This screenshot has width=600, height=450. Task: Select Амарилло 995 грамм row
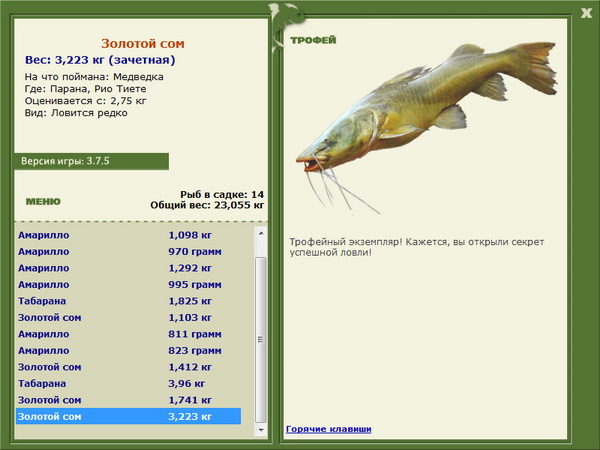coord(129,284)
